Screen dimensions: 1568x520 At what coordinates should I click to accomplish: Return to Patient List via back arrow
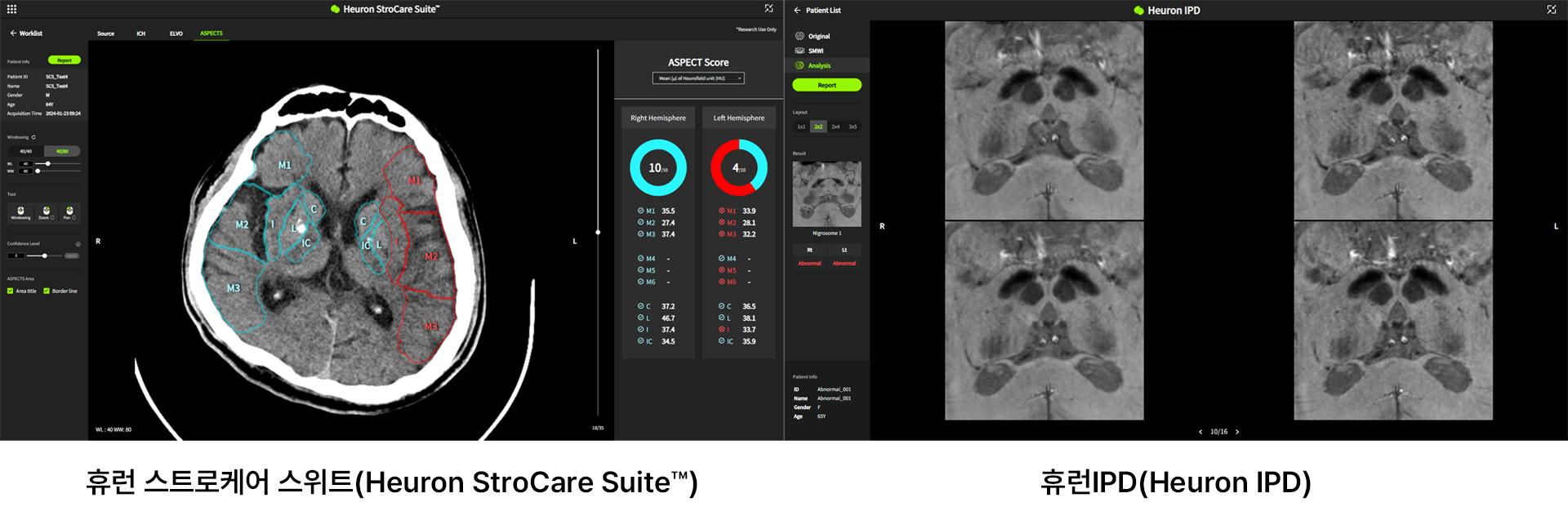pos(797,11)
